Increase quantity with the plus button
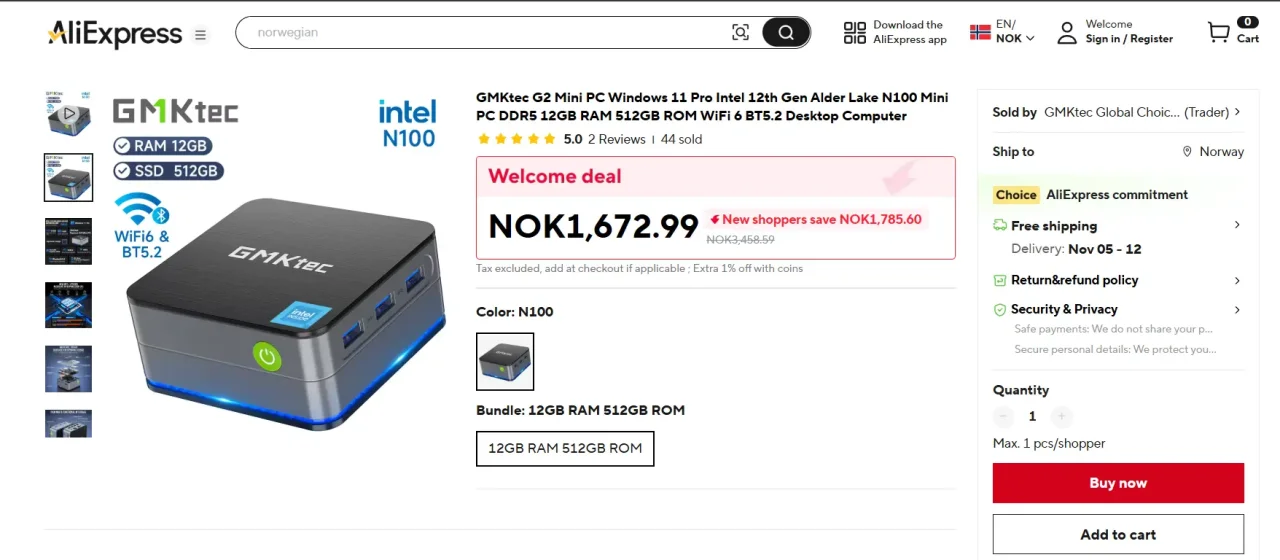Image resolution: width=1280 pixels, height=560 pixels. click(1062, 416)
